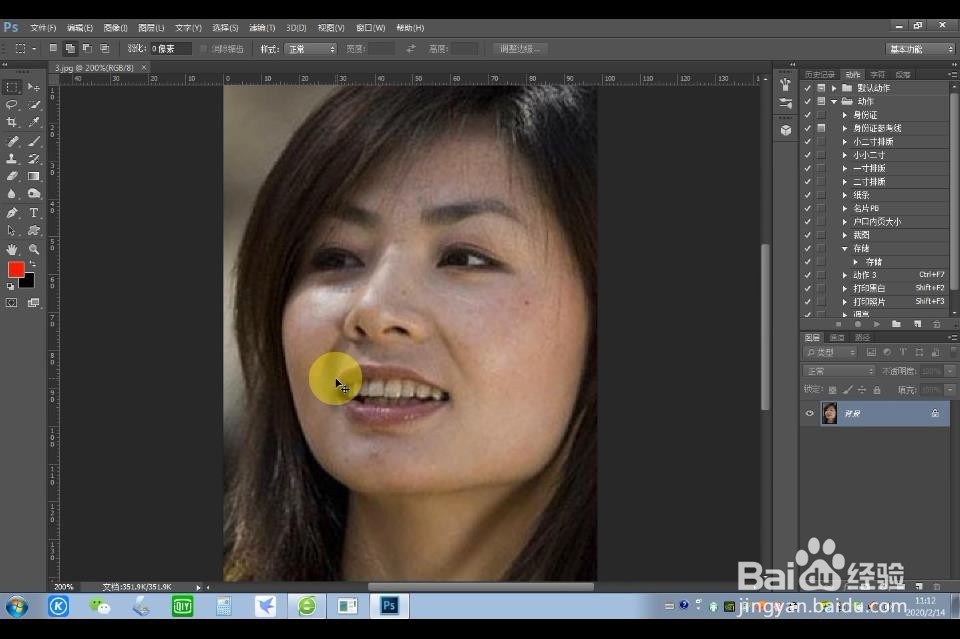Switch to the 历史记录 tab
960x639 pixels.
[x=820, y=75]
